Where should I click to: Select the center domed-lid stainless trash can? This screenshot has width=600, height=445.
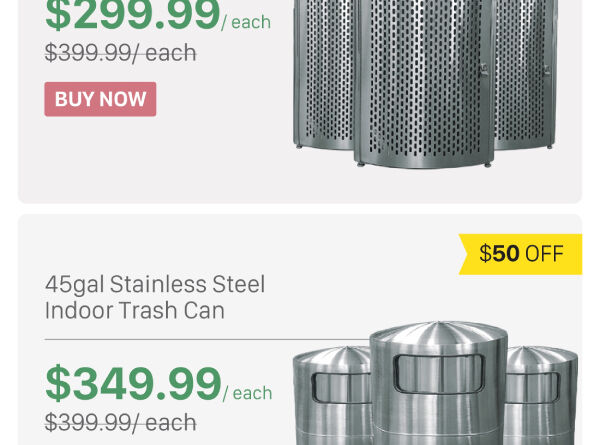[x=439, y=390]
